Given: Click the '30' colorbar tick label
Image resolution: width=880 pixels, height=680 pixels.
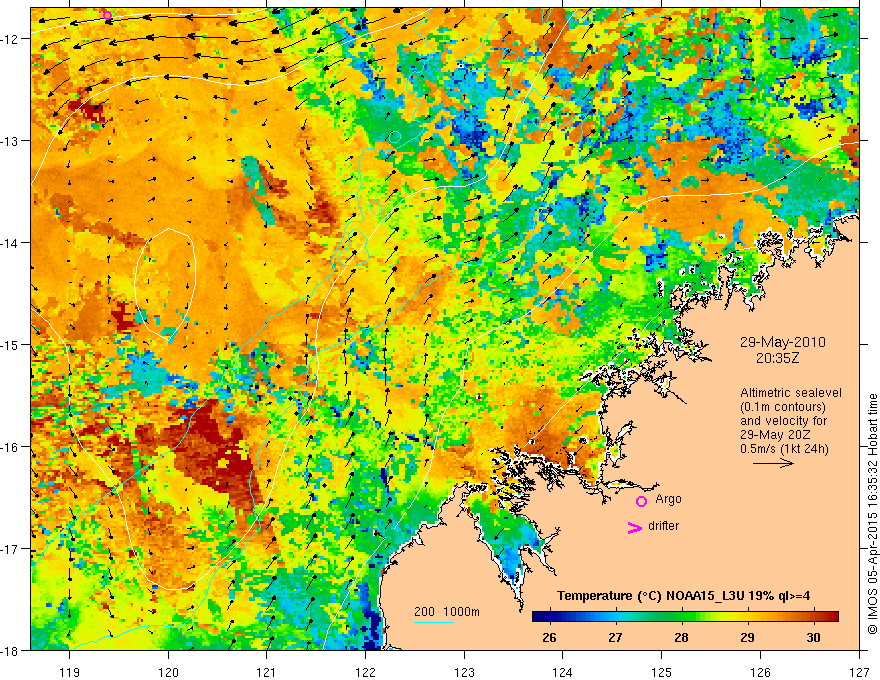Looking at the screenshot, I should coord(813,637).
